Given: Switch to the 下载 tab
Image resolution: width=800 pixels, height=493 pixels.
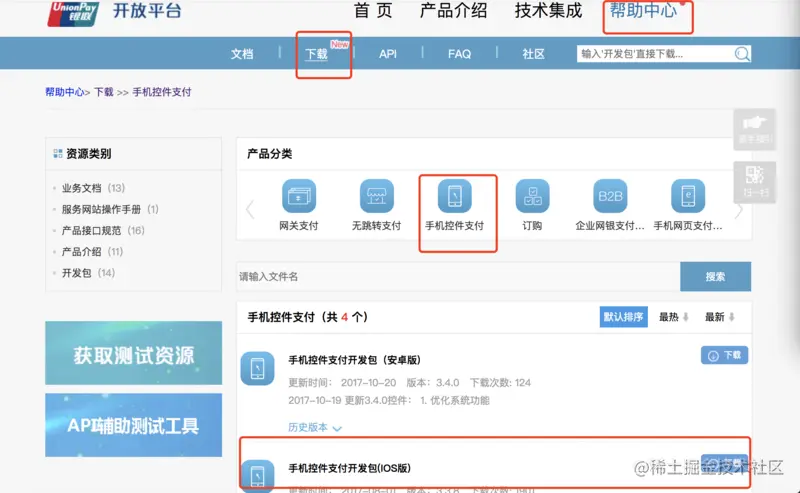Looking at the screenshot, I should (316, 54).
